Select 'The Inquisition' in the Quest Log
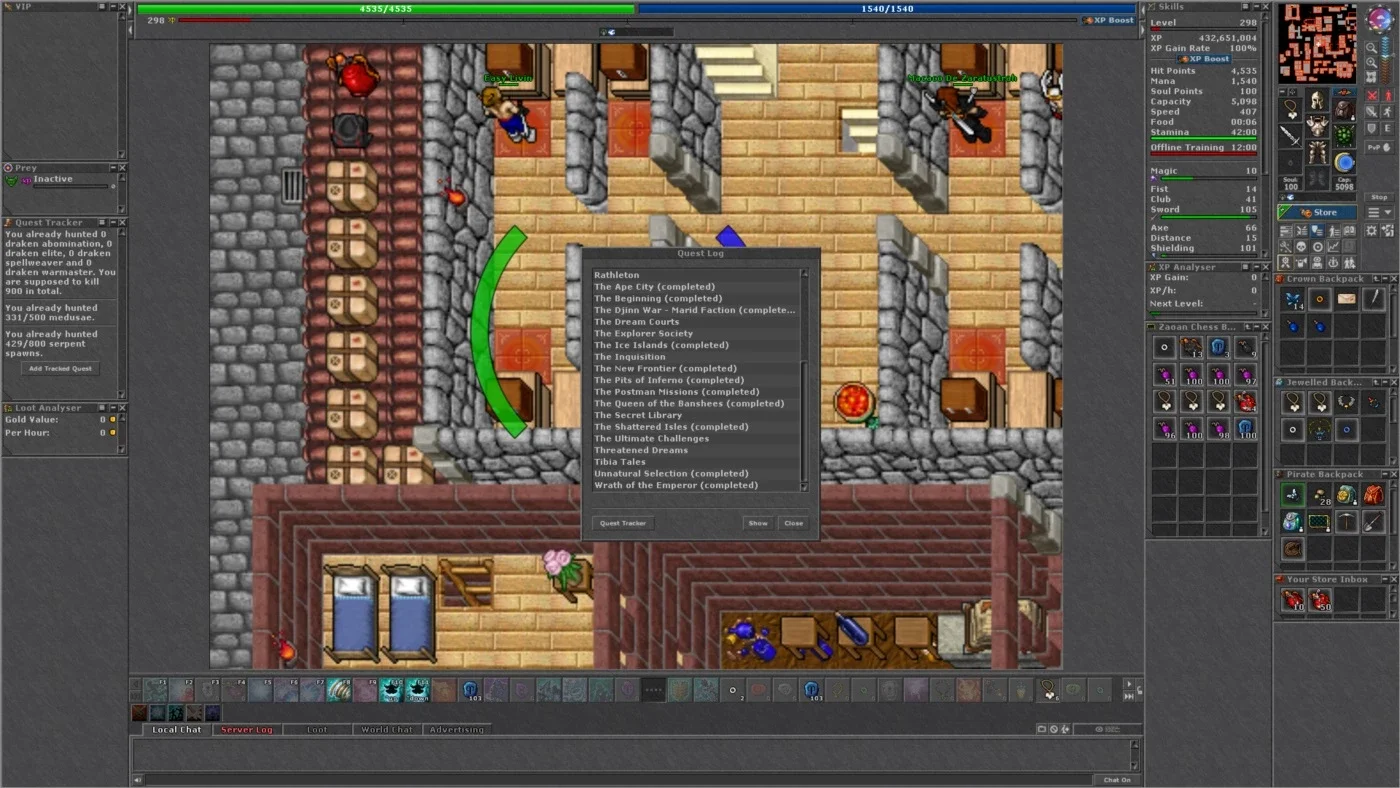 (698, 357)
